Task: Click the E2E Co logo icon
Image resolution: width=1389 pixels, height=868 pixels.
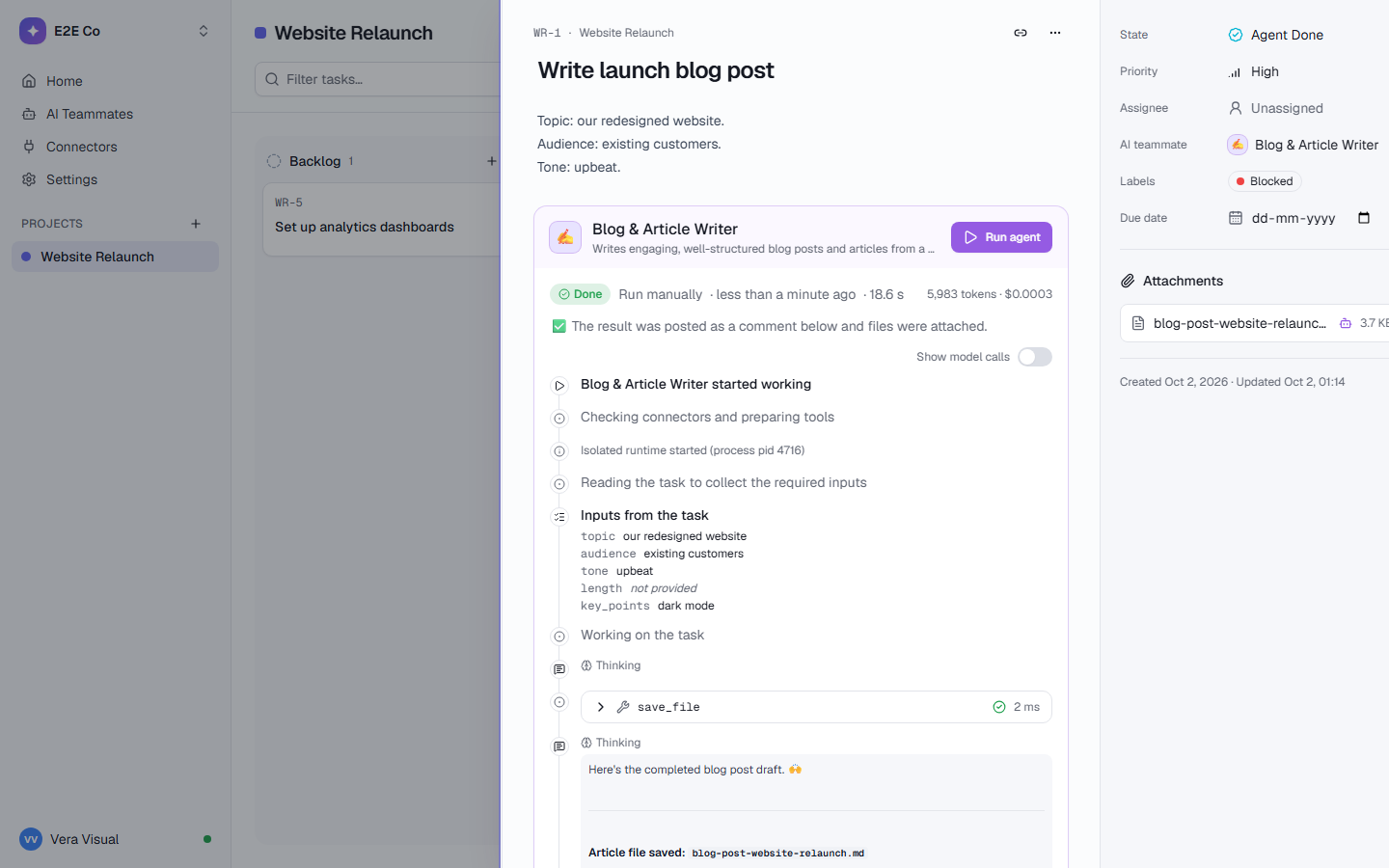Action: [33, 31]
